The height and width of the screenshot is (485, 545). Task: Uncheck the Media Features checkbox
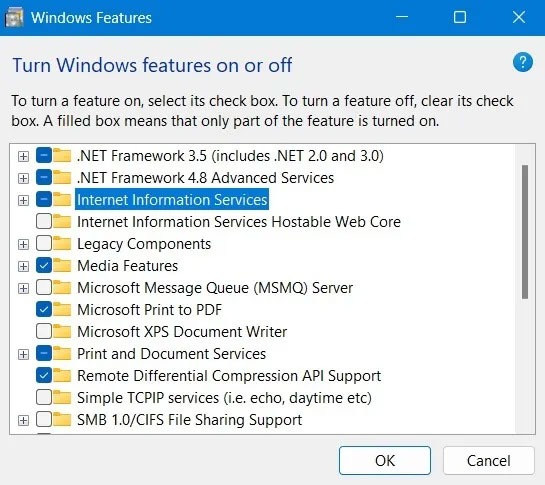click(44, 266)
